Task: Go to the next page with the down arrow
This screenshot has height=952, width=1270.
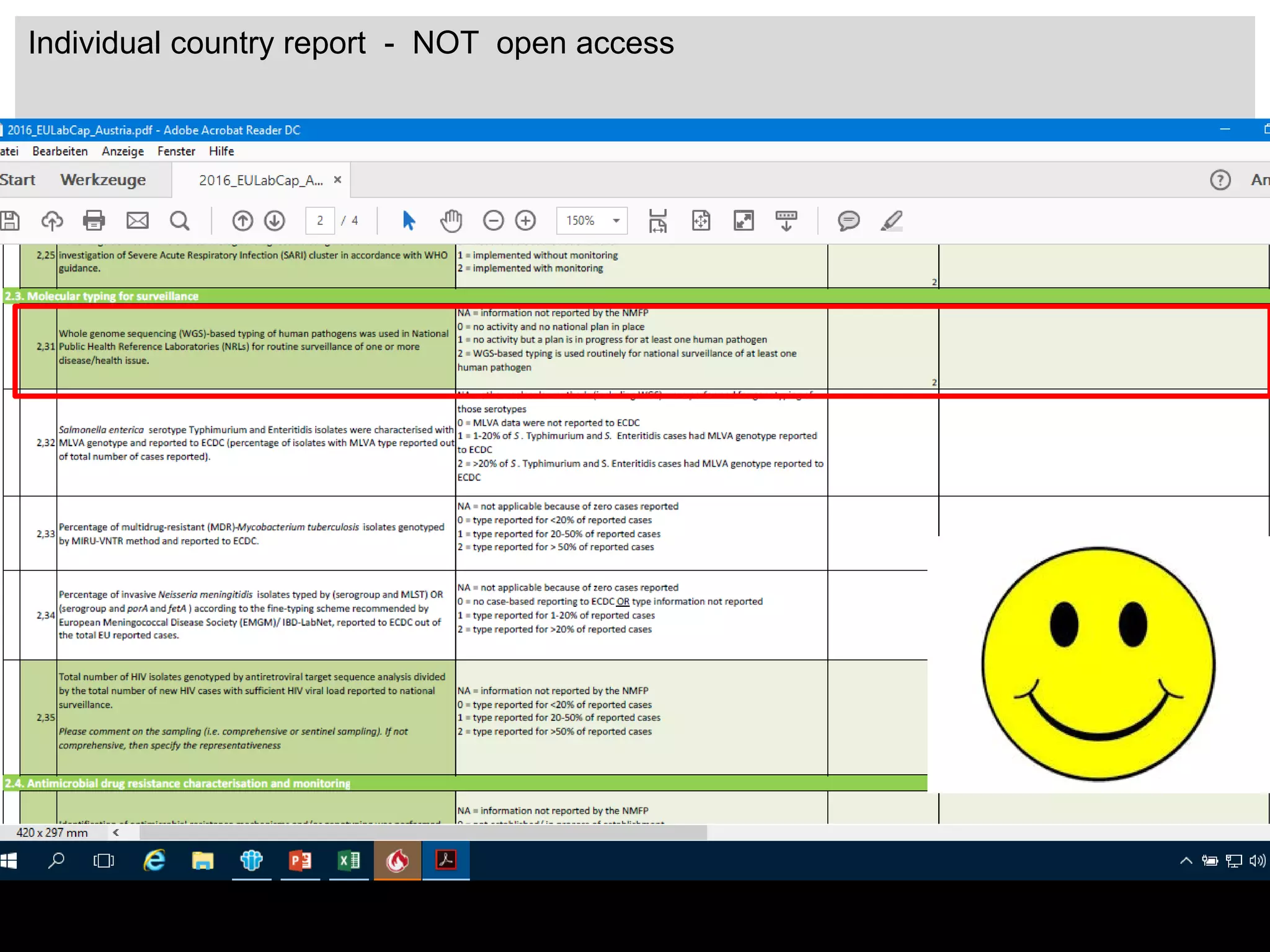Action: (274, 221)
